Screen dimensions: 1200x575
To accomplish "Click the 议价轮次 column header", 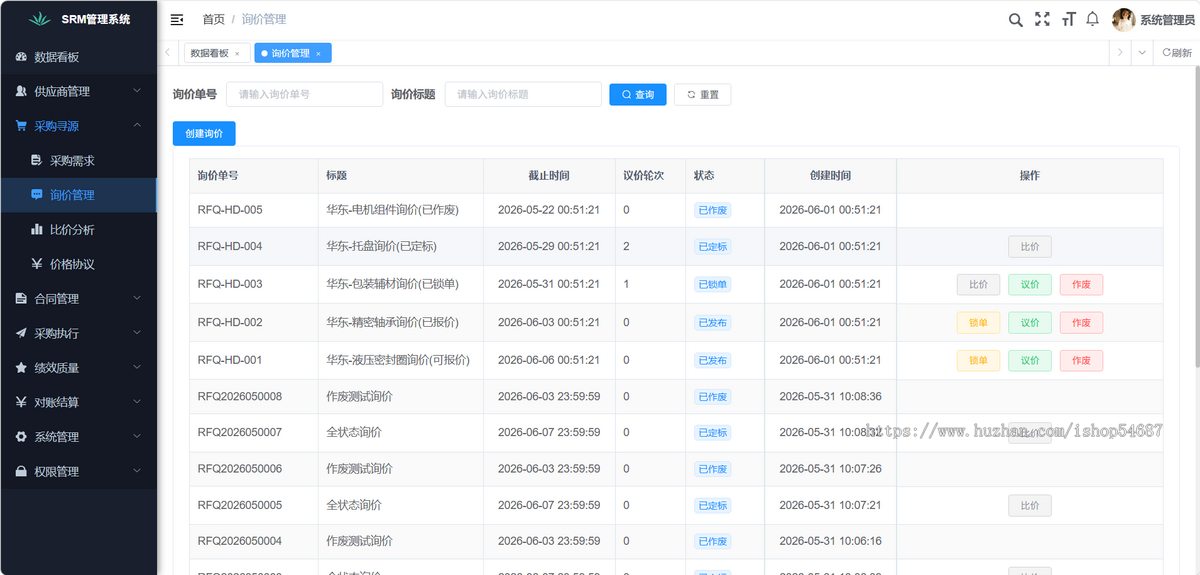I will pyautogui.click(x=650, y=176).
